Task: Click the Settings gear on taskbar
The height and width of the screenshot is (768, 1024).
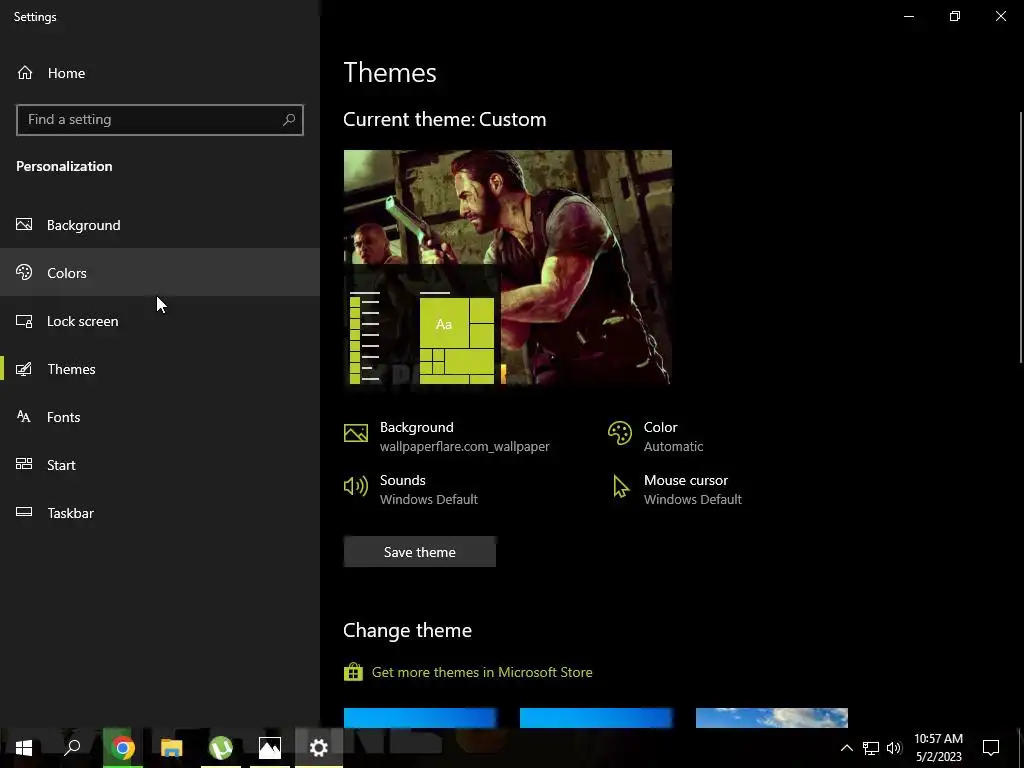Action: tap(319, 748)
